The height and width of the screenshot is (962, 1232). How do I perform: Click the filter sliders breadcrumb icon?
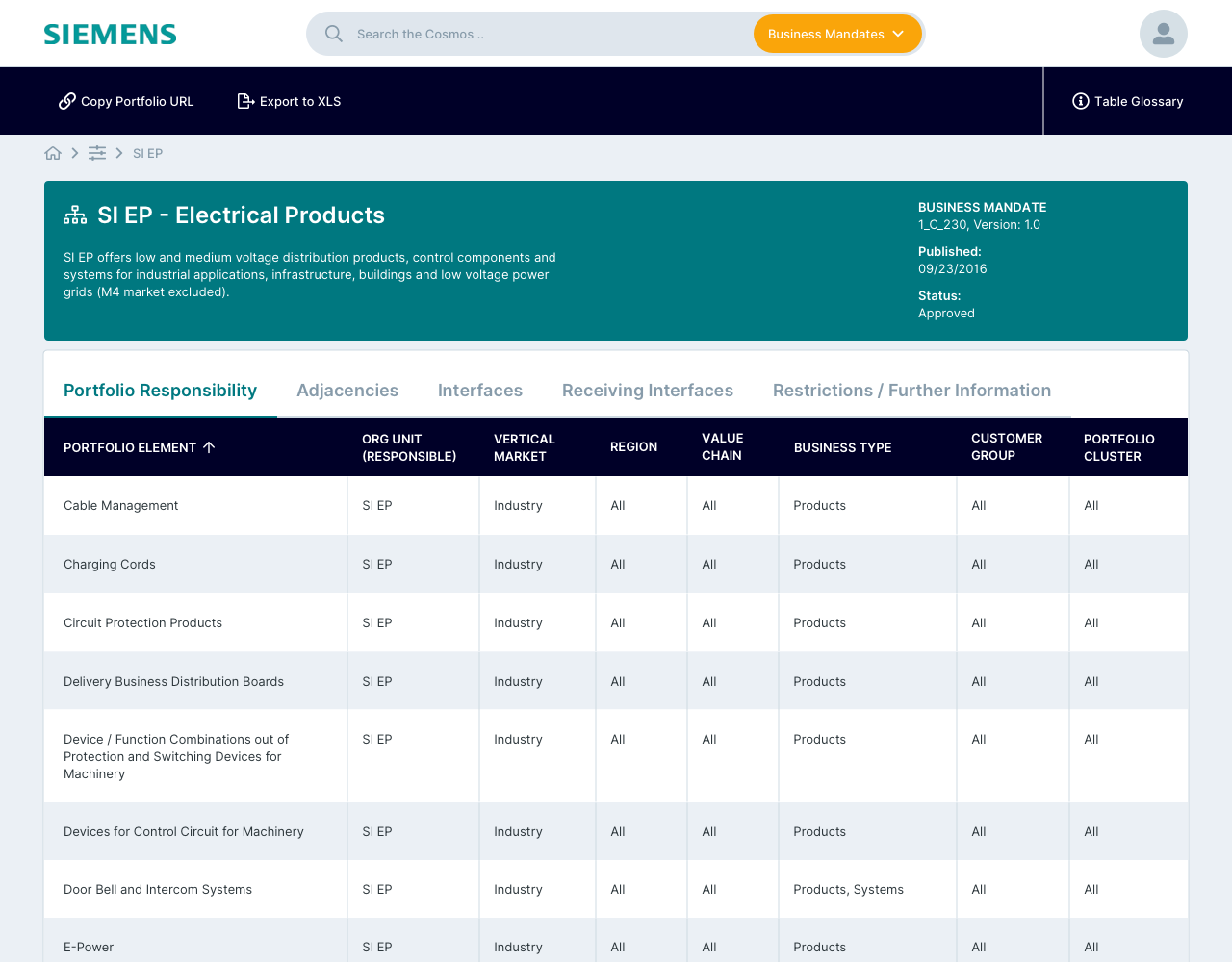pyautogui.click(x=97, y=153)
